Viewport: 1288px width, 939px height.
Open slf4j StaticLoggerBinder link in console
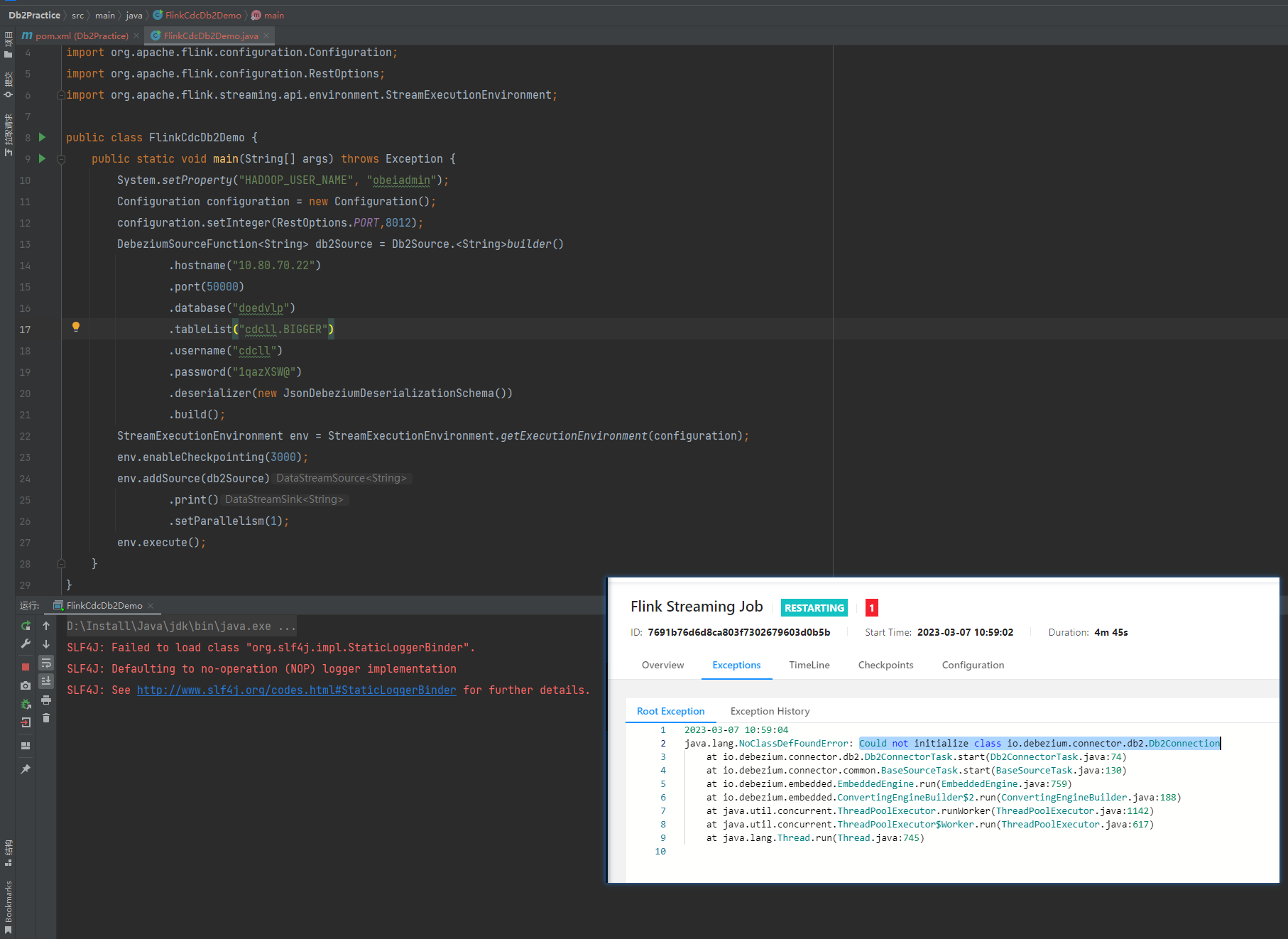point(296,690)
